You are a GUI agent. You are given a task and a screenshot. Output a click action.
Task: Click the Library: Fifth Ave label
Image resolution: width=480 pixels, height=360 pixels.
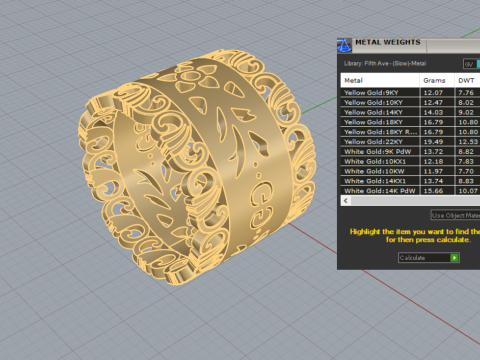point(385,63)
